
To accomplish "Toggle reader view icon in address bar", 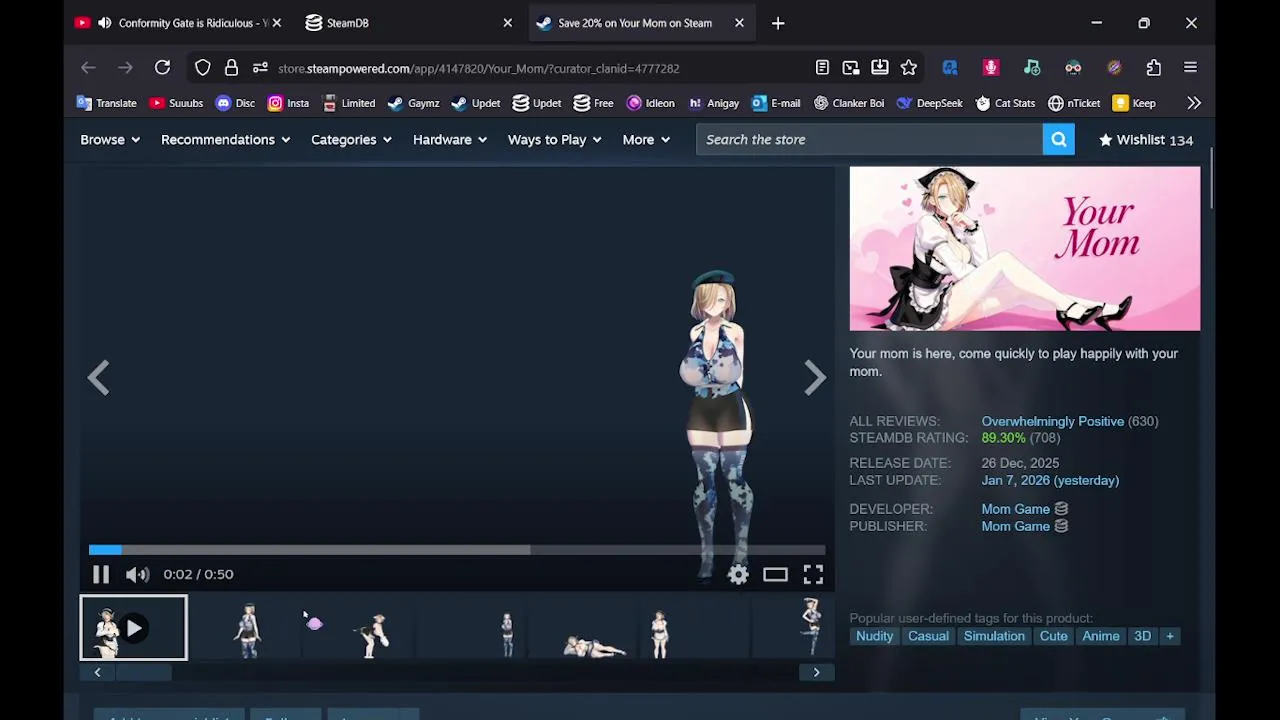I will [x=822, y=68].
